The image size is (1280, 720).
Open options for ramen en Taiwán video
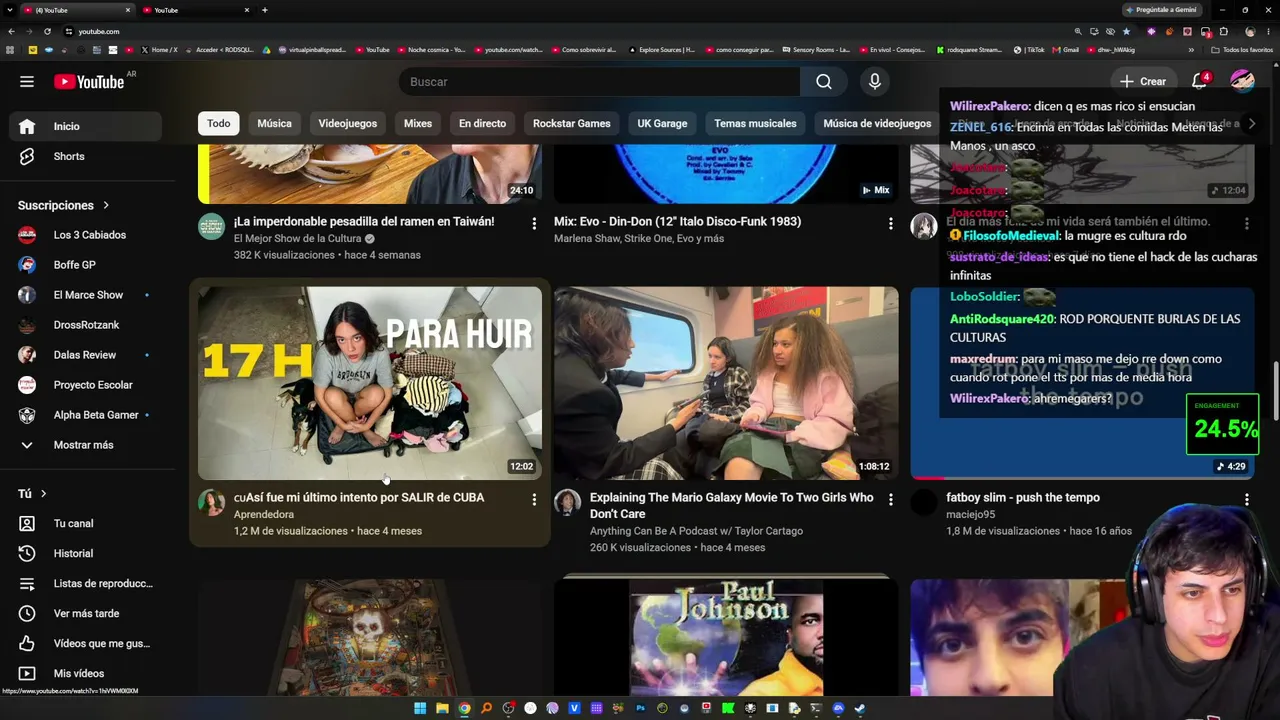(x=534, y=223)
